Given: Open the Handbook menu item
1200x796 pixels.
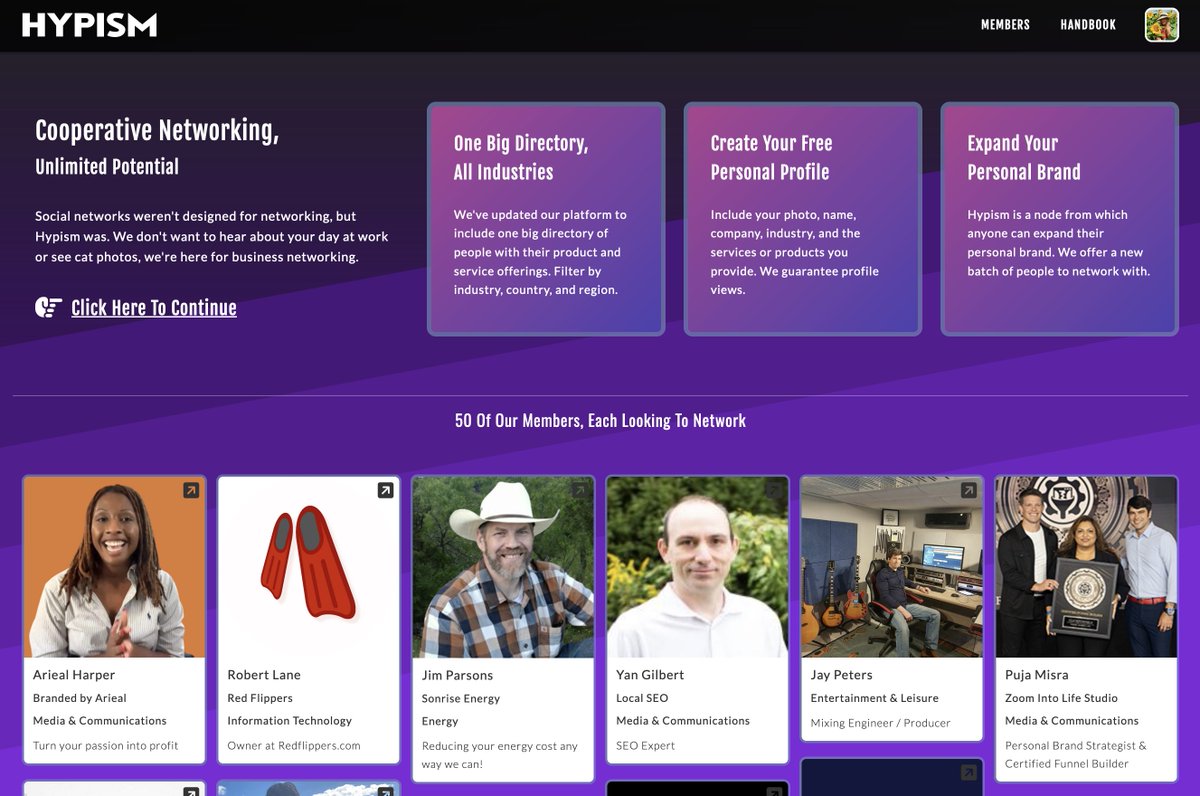Looking at the screenshot, I should 1088,25.
